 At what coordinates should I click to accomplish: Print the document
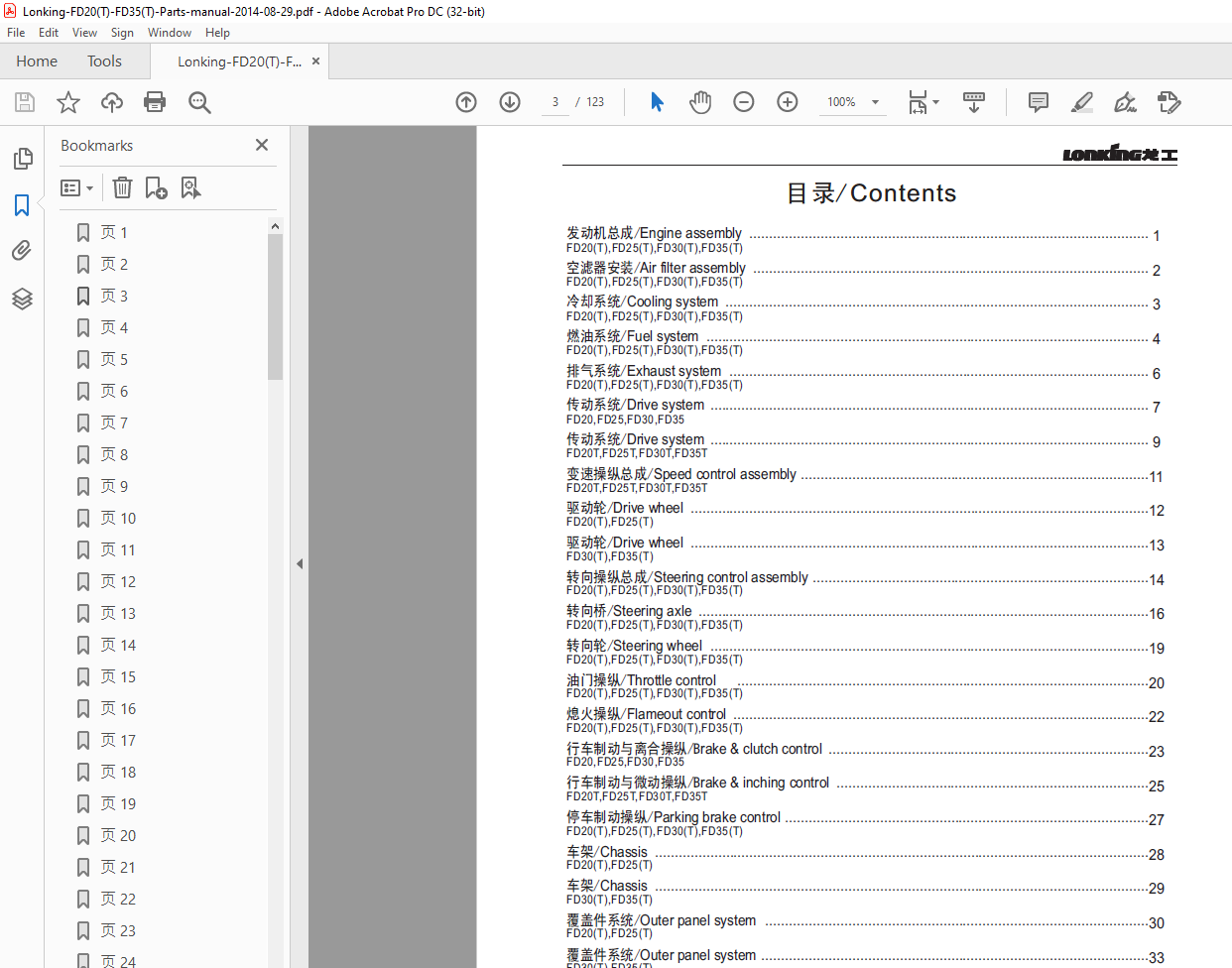155,102
